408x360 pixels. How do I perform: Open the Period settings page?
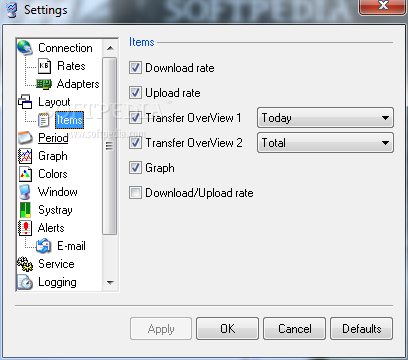coord(53,138)
